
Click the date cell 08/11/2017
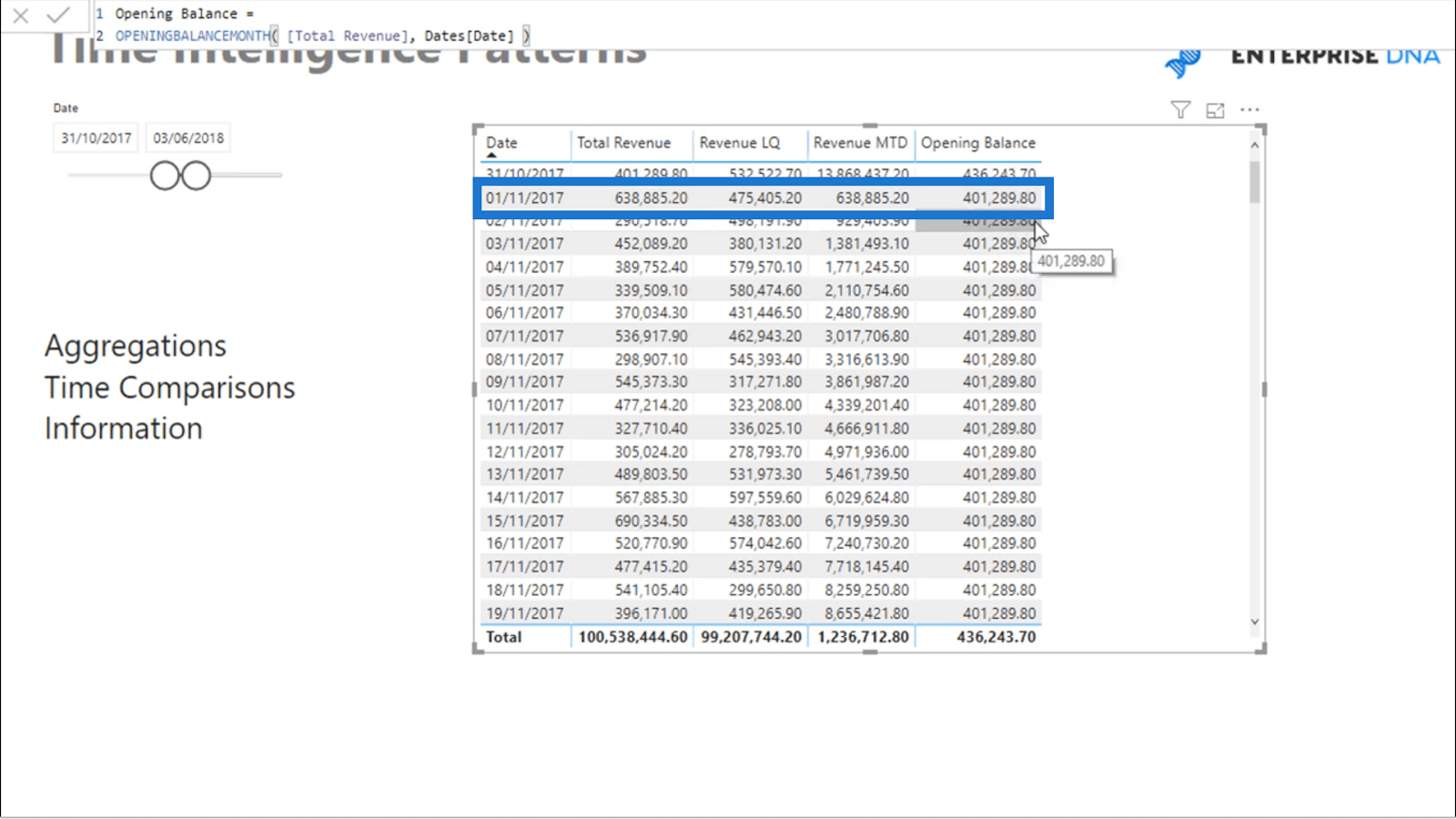click(524, 359)
